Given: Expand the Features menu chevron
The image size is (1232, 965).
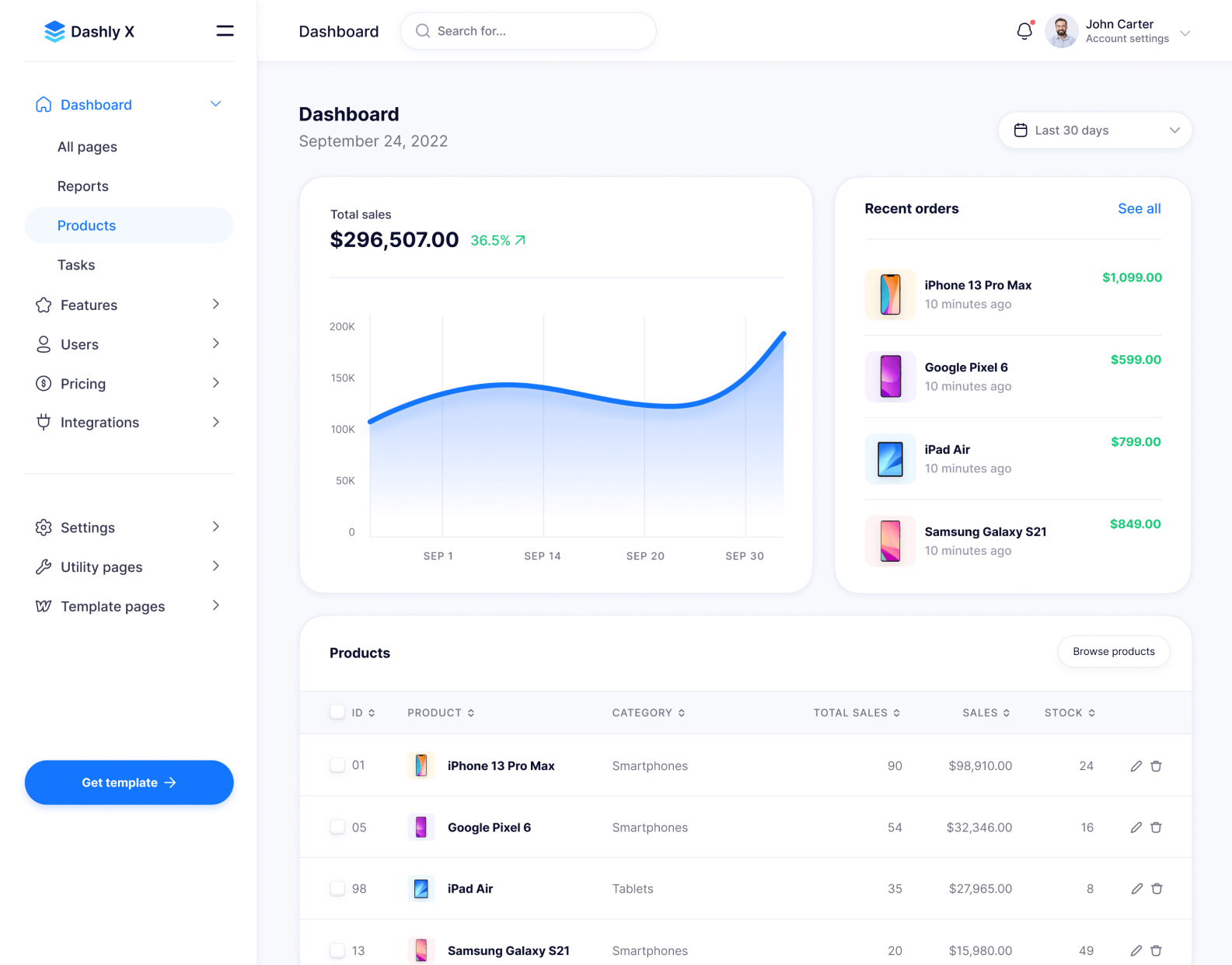Looking at the screenshot, I should point(216,304).
